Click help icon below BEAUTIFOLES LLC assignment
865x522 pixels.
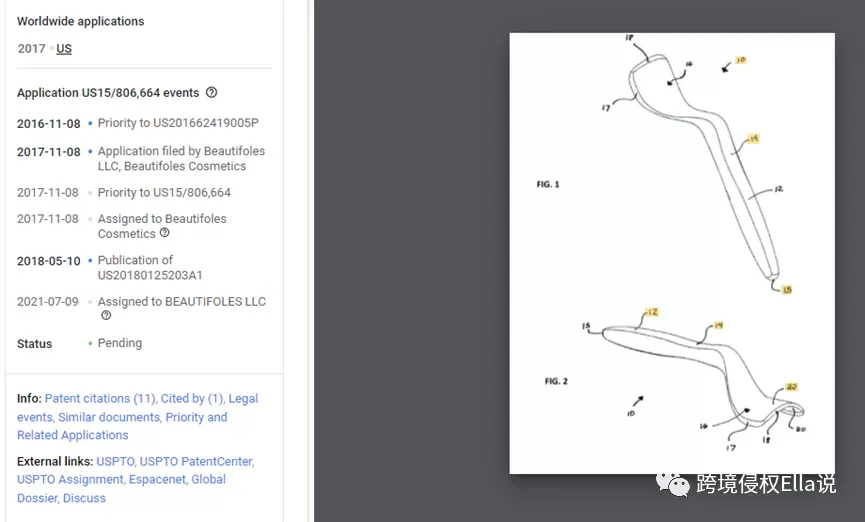[x=106, y=316]
